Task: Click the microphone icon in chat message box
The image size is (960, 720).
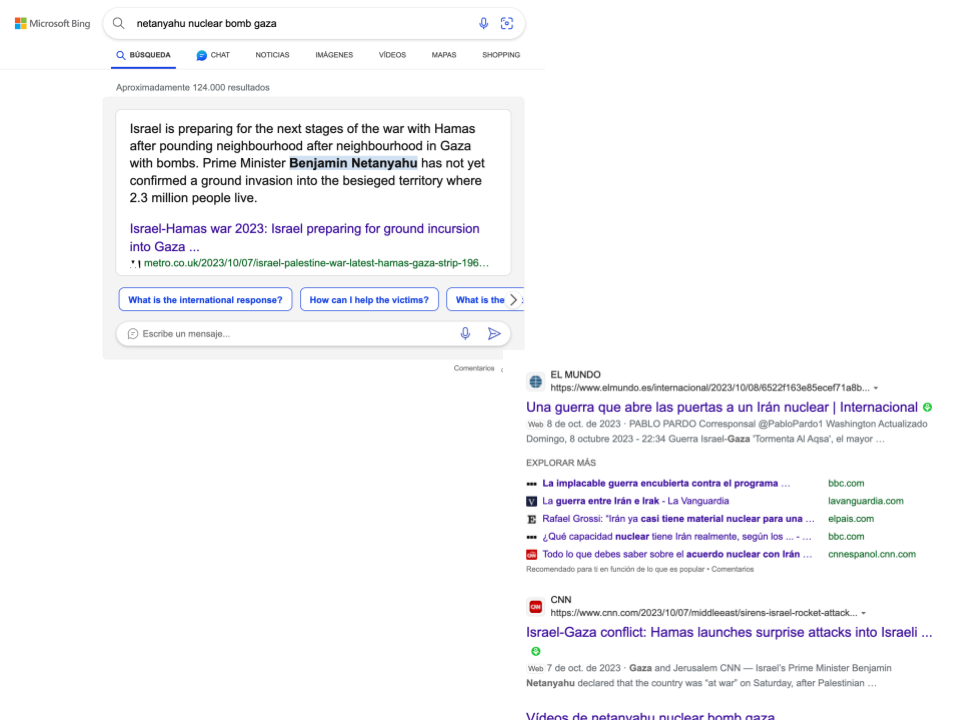Action: 465,334
